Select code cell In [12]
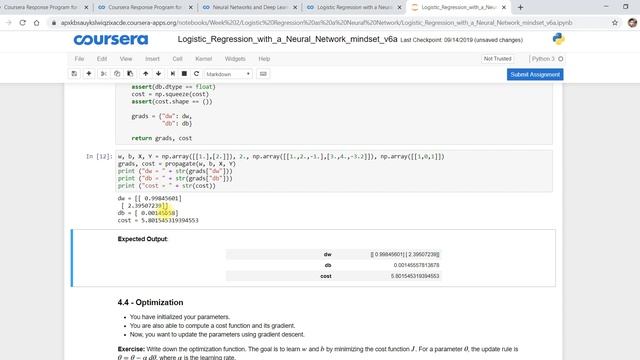The image size is (640, 360). [x=334, y=171]
